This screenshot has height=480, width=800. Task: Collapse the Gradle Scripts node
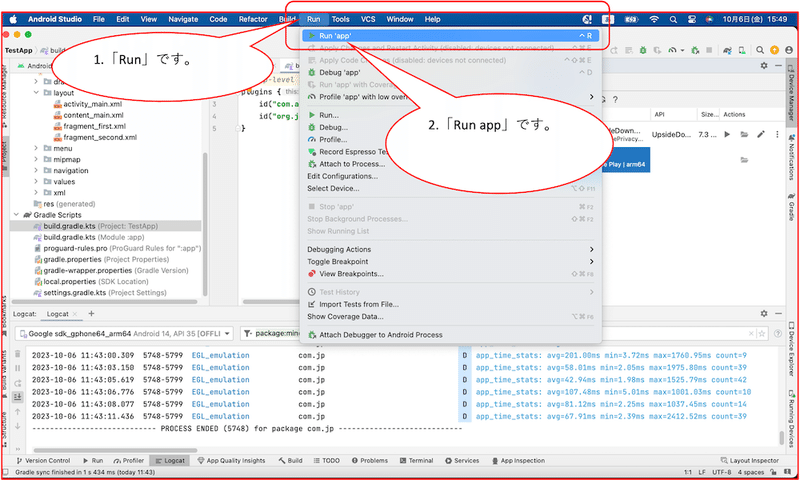(17, 215)
